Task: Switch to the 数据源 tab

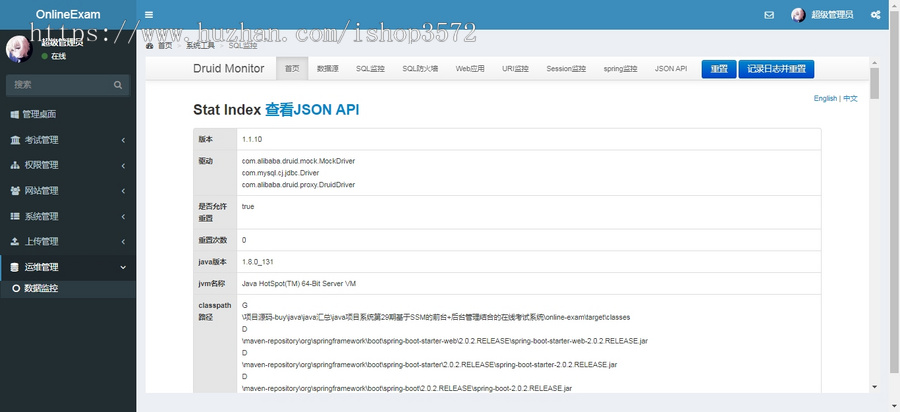Action: (328, 68)
